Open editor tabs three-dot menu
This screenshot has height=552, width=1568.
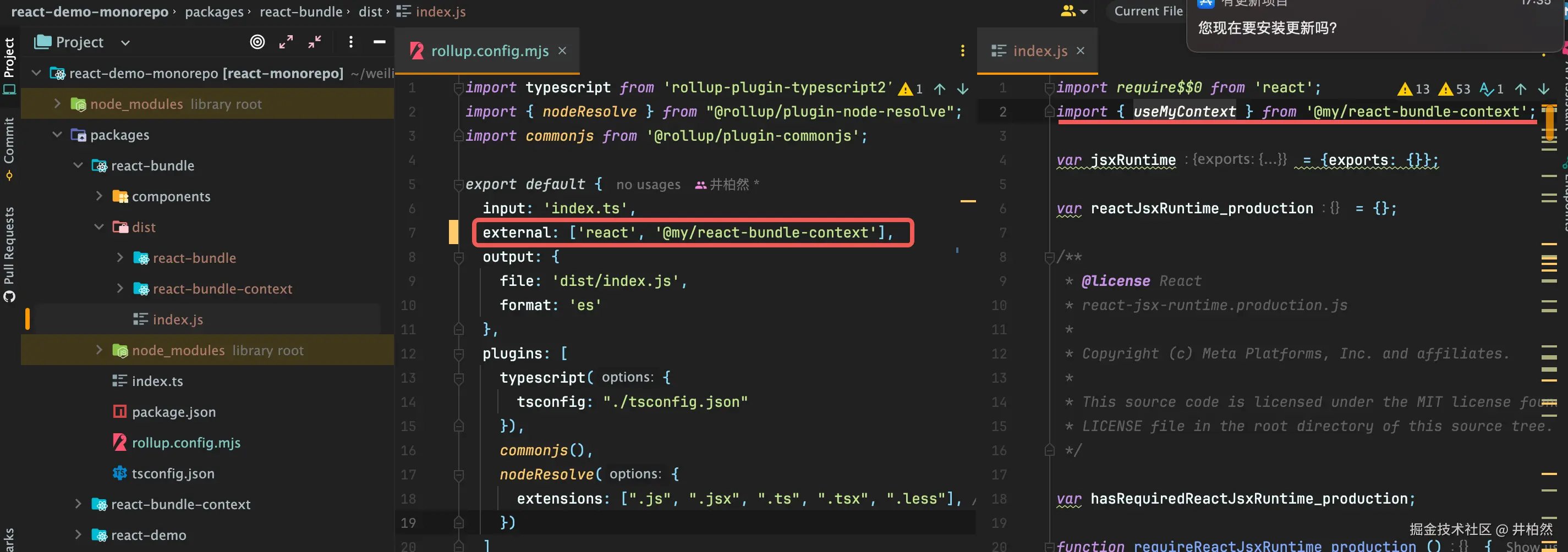pyautogui.click(x=962, y=51)
